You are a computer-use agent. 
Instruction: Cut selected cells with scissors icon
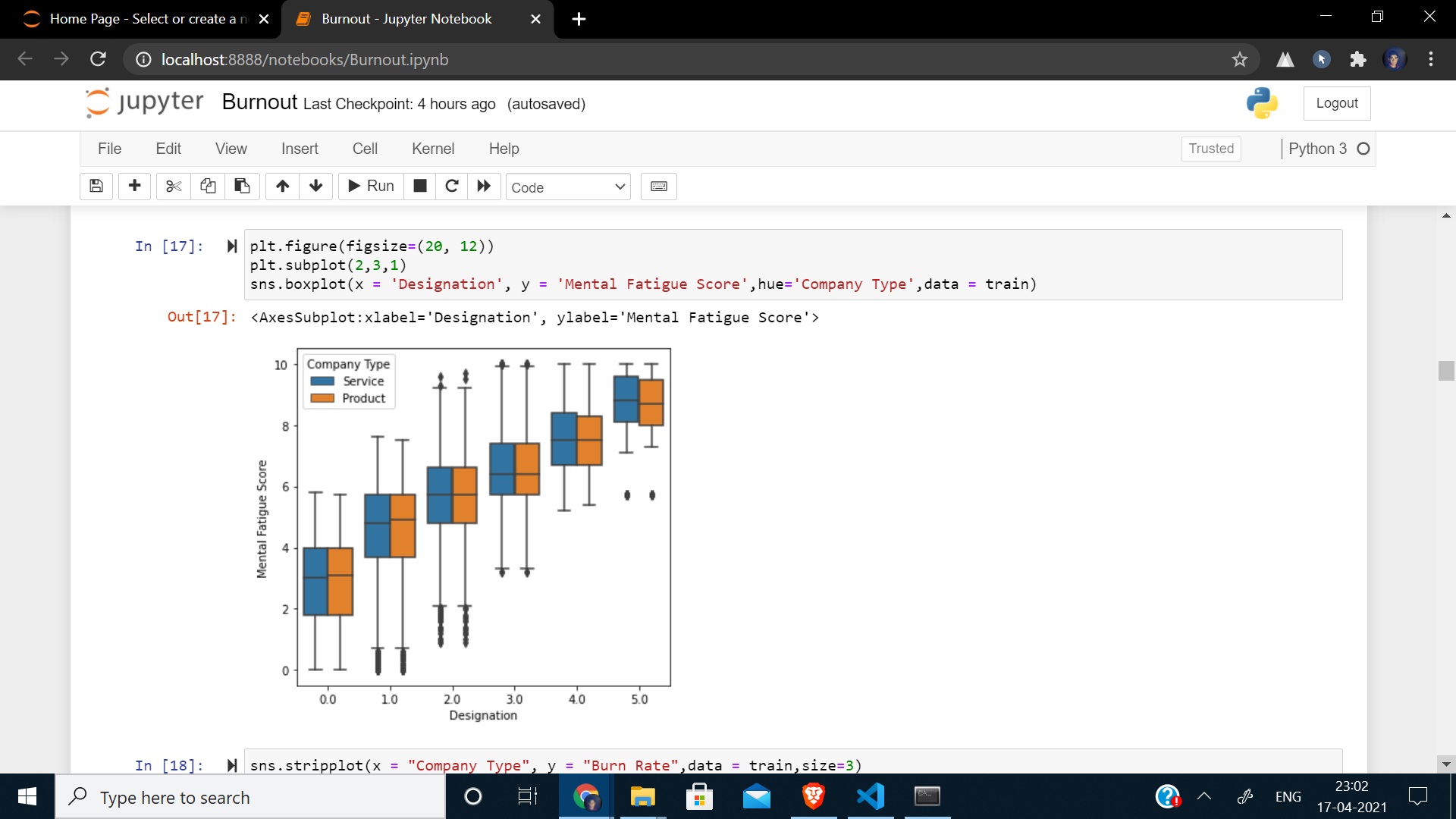pos(174,187)
